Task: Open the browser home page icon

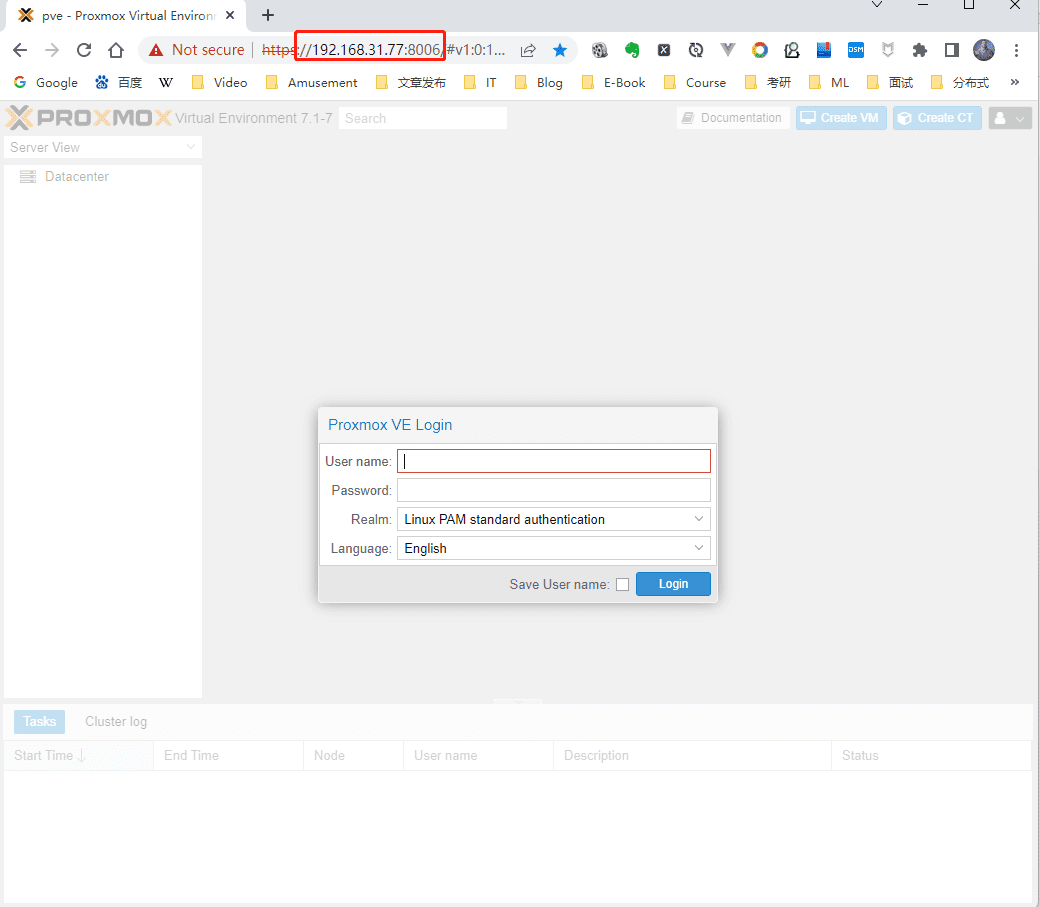Action: point(116,50)
